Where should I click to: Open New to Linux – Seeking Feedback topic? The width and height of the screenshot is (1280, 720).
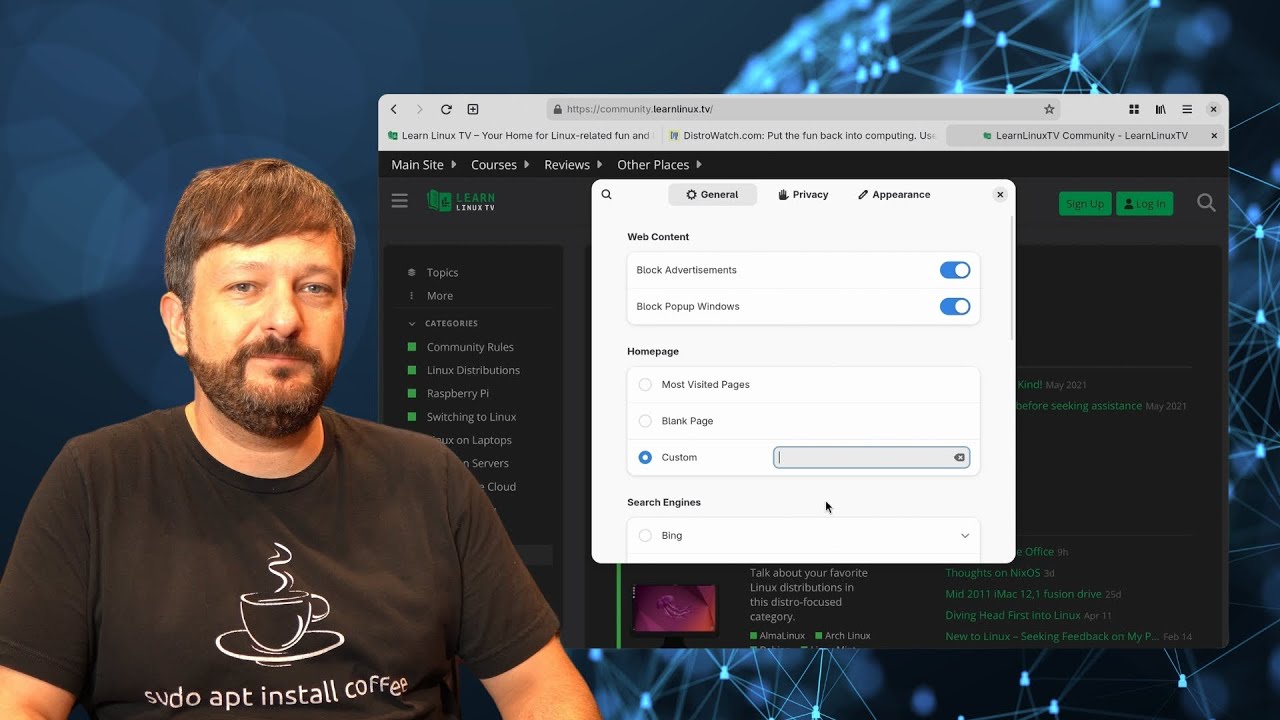tap(1052, 636)
